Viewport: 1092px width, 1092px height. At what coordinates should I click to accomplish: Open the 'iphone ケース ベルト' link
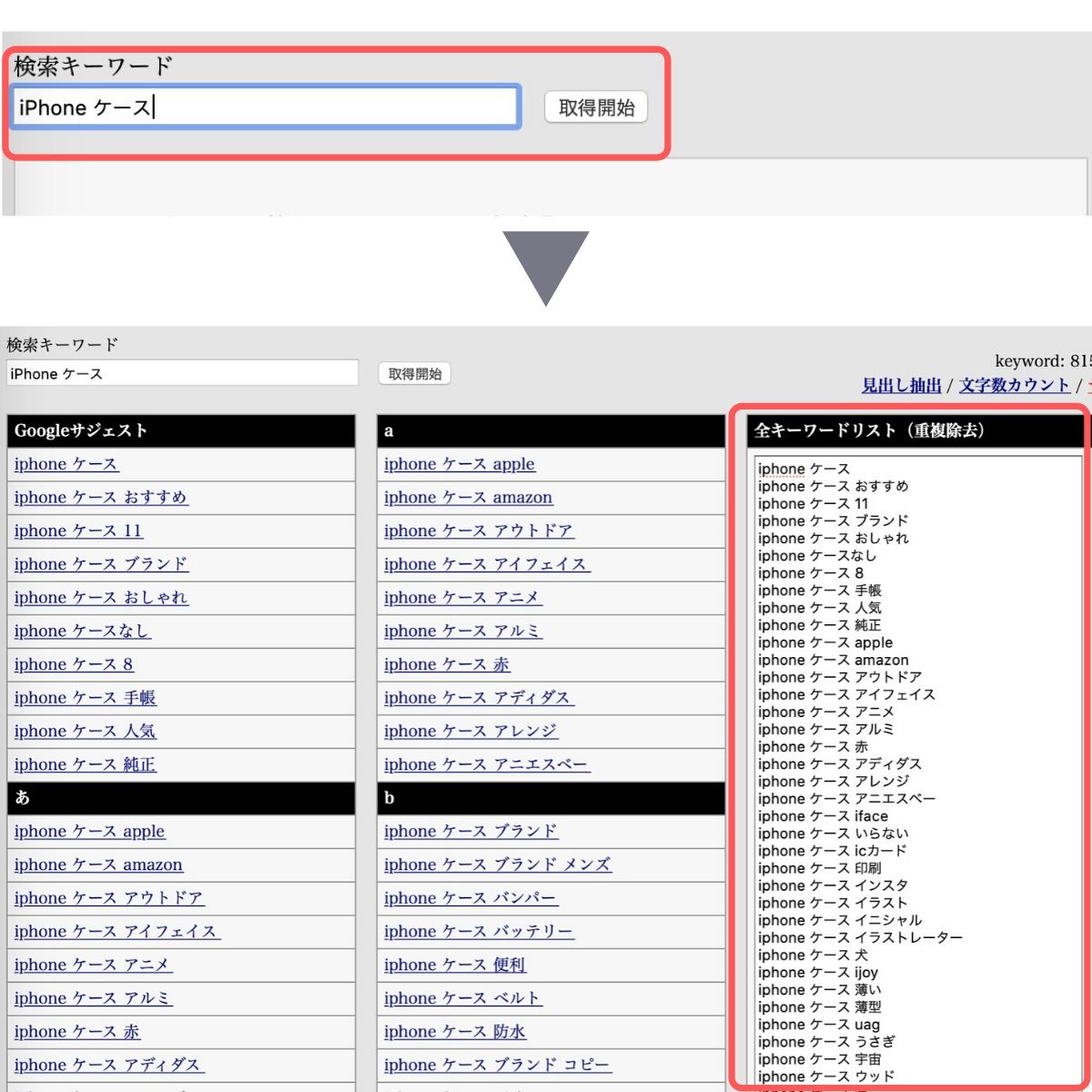point(463,999)
